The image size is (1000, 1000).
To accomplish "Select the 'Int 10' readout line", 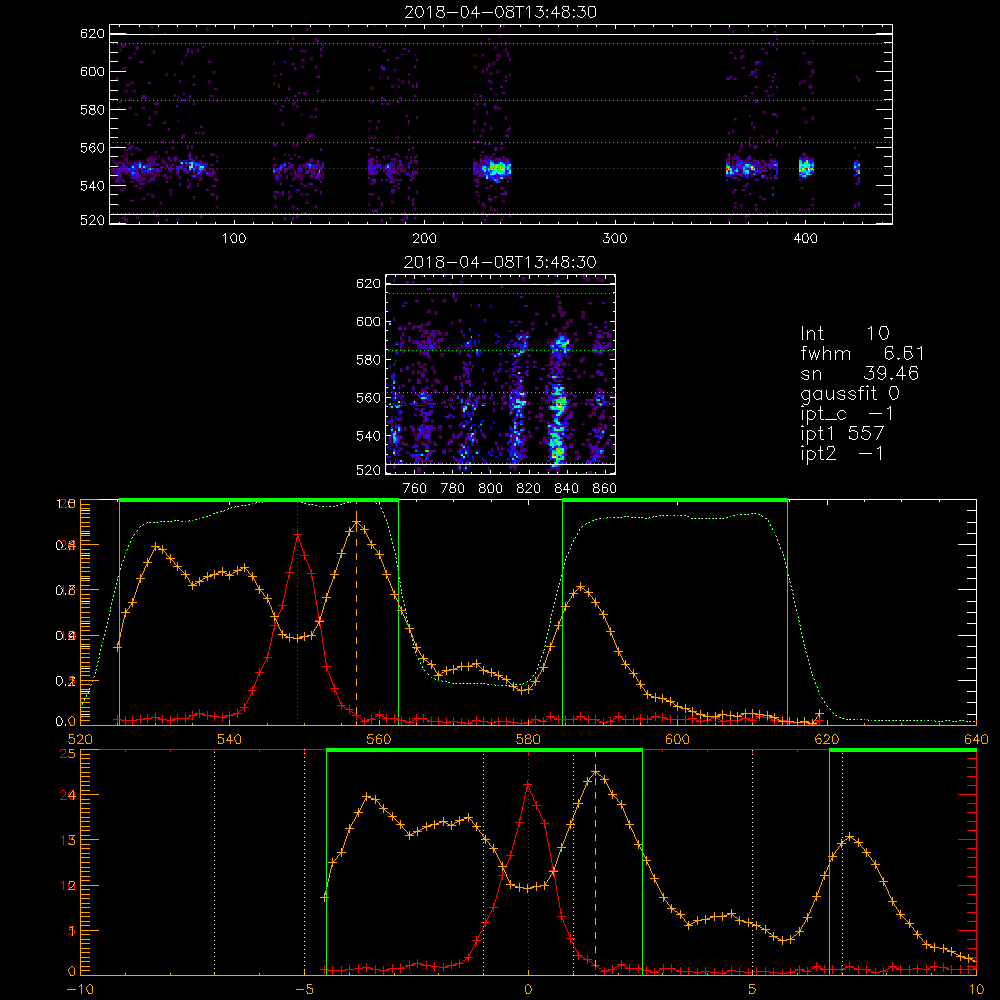I will [x=845, y=333].
